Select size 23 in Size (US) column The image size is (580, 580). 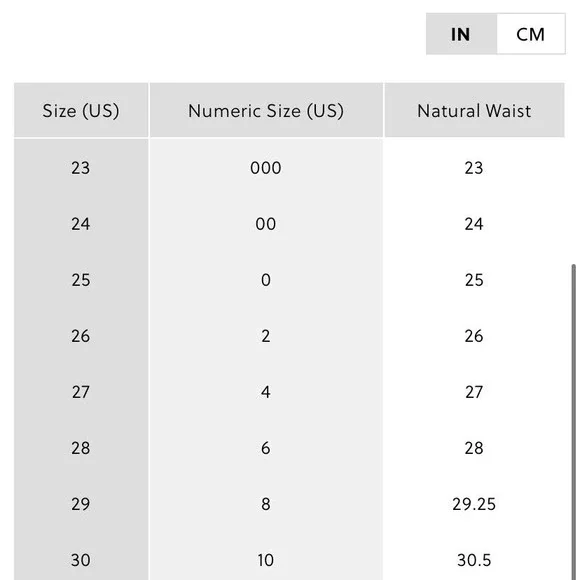81,168
